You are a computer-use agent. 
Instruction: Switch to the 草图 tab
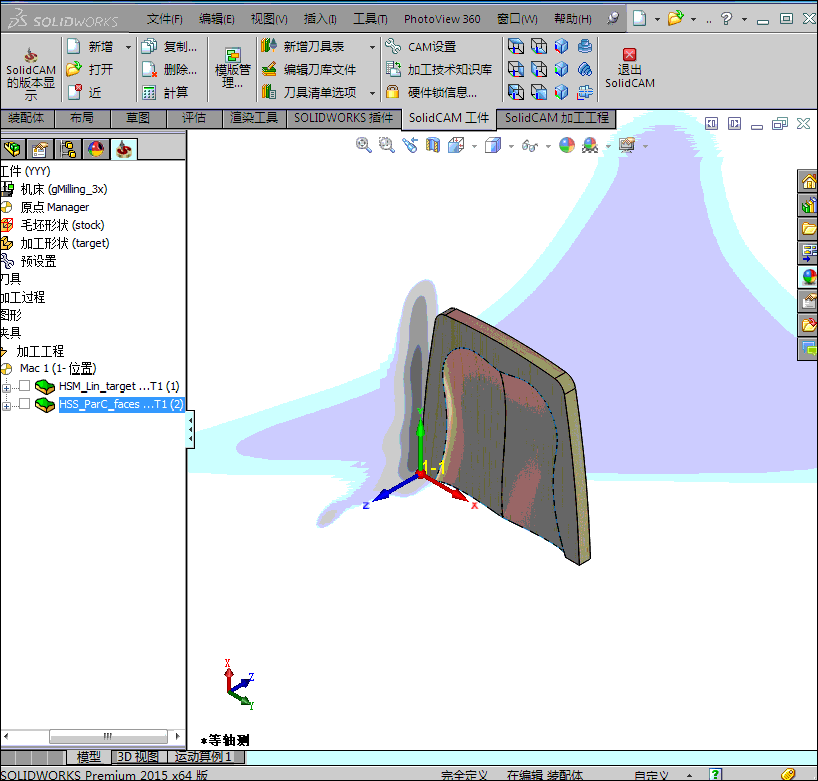point(138,118)
